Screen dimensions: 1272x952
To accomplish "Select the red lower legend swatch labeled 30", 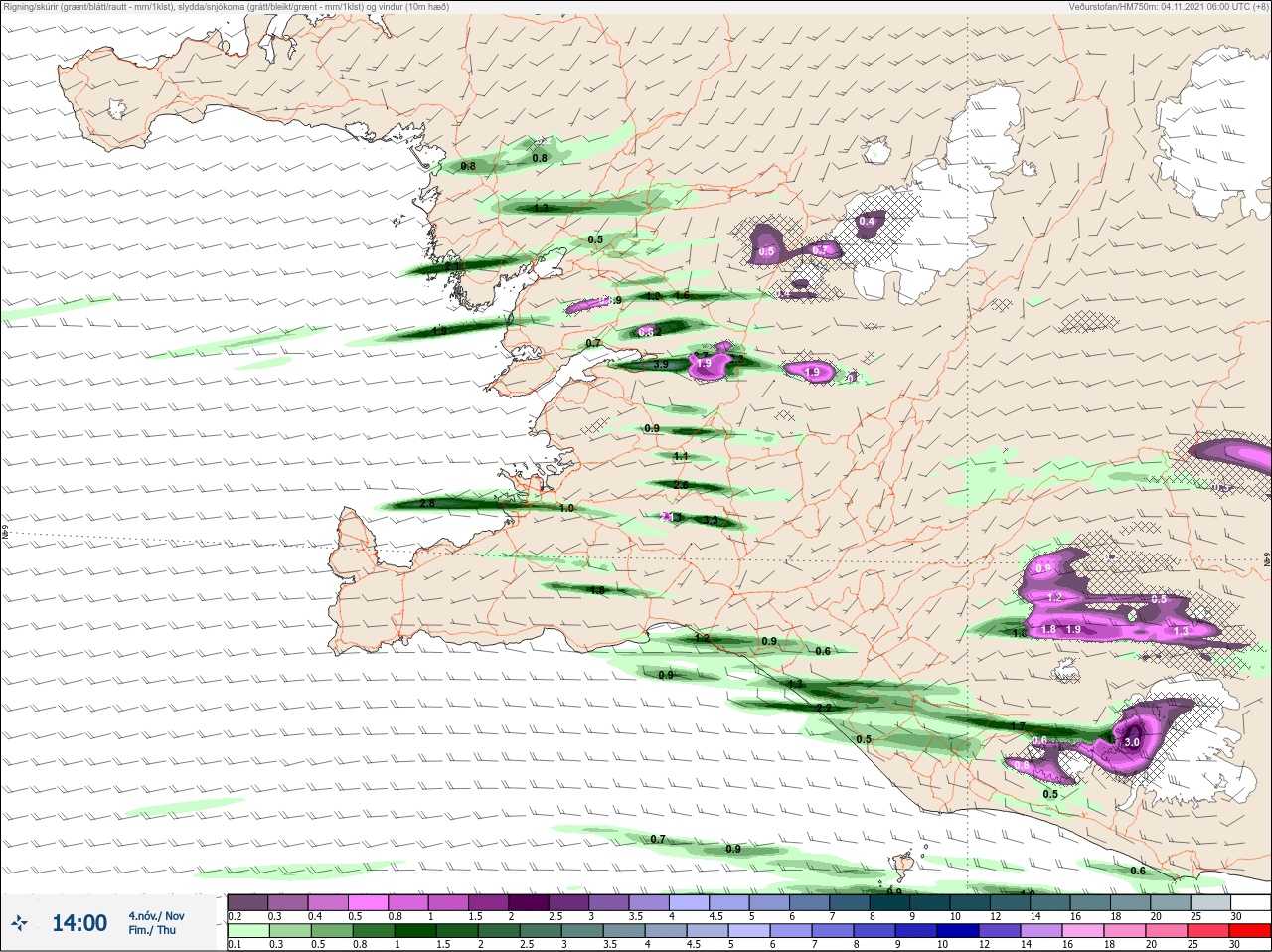I will (x=1249, y=931).
